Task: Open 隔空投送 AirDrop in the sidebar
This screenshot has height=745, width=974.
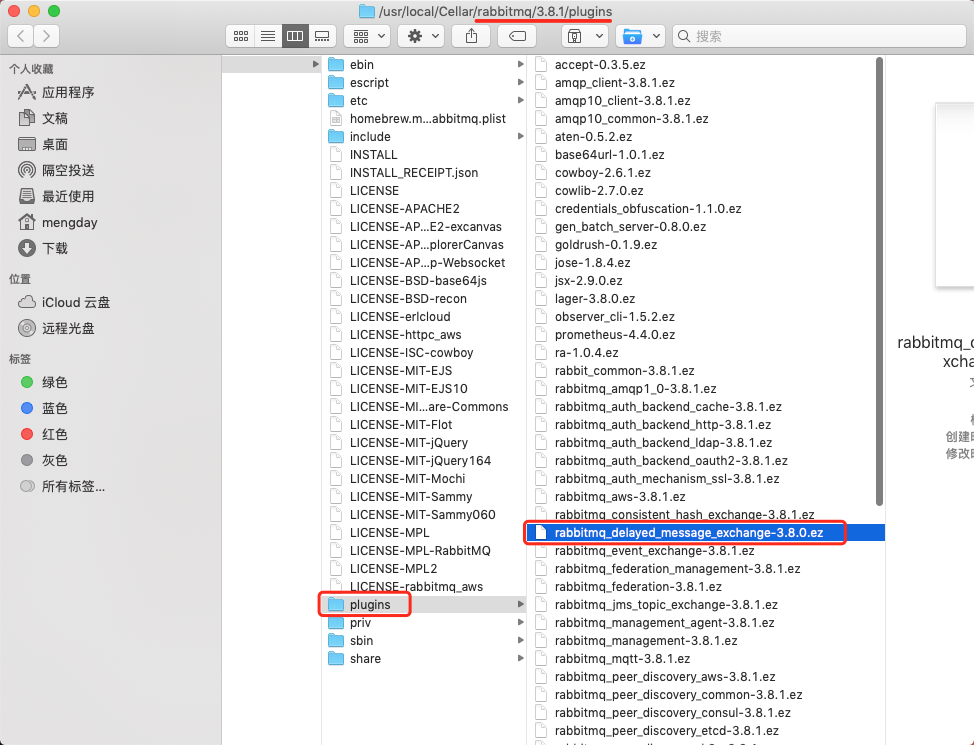Action: click(56, 170)
